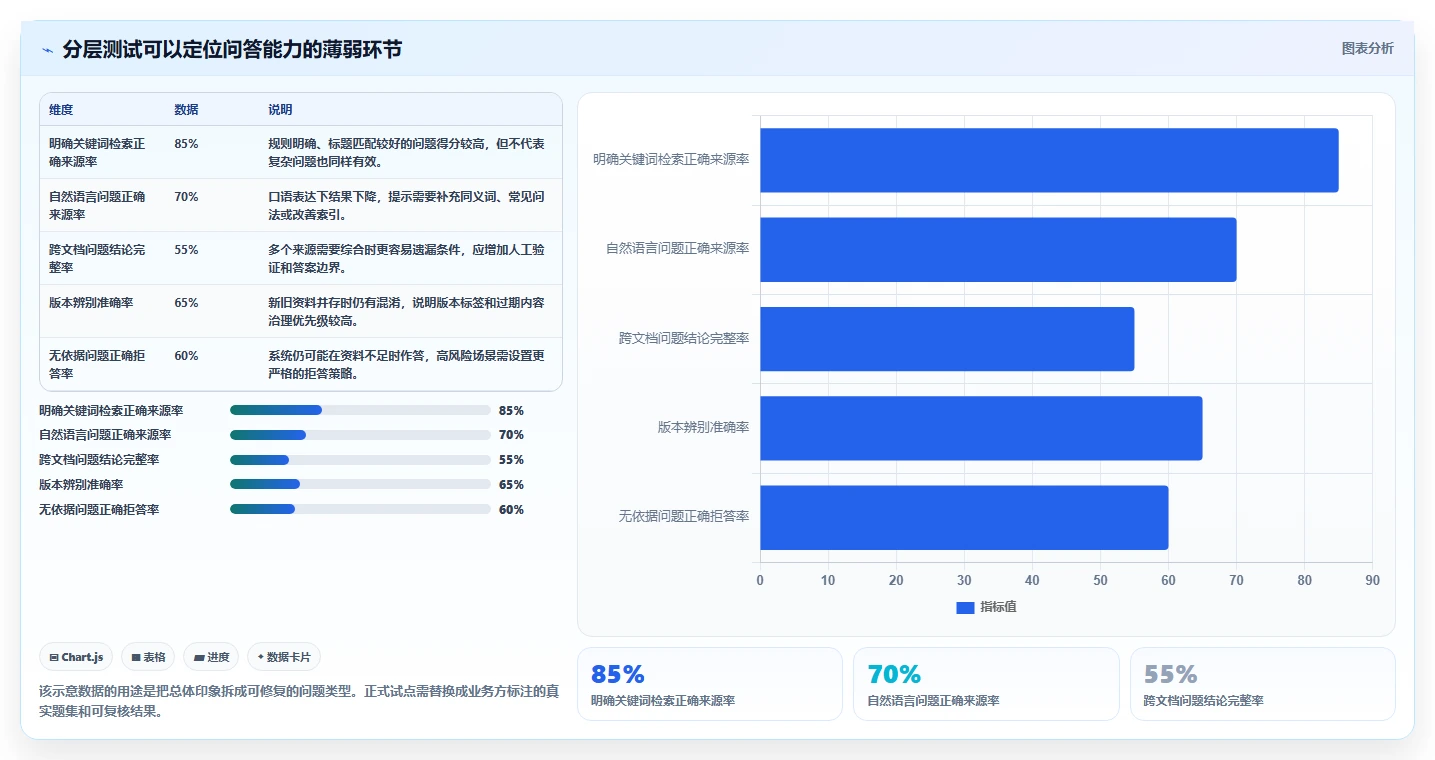This screenshot has height=760, width=1435.
Task: Open the 55% data card
Action: pos(1263,684)
